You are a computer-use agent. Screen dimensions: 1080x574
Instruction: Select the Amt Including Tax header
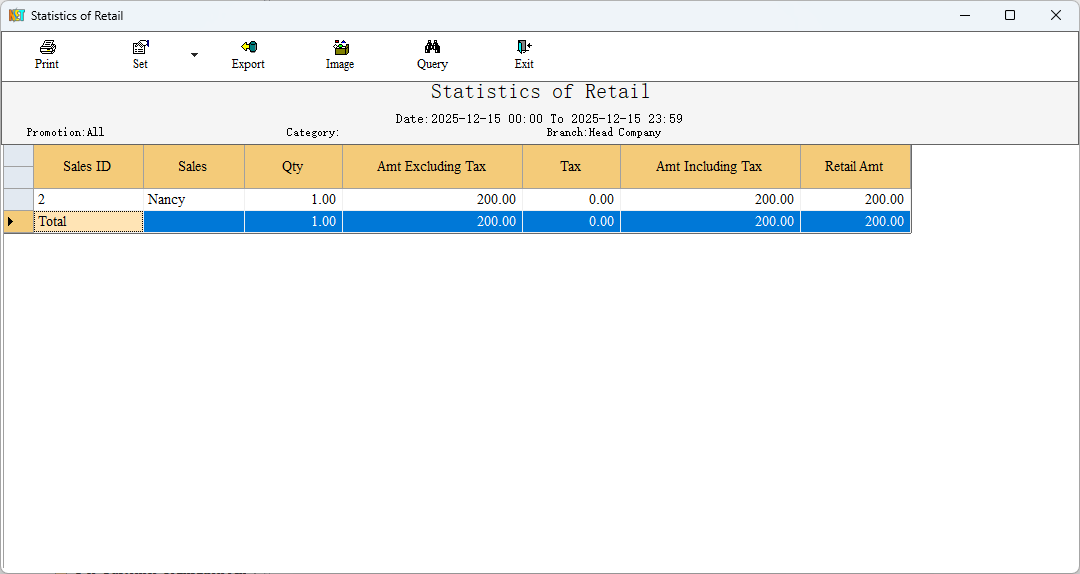[709, 167]
